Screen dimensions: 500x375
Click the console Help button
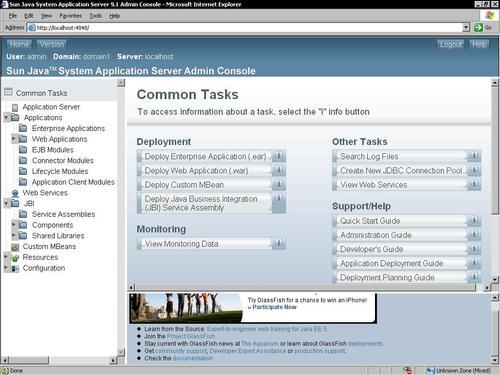coord(479,44)
